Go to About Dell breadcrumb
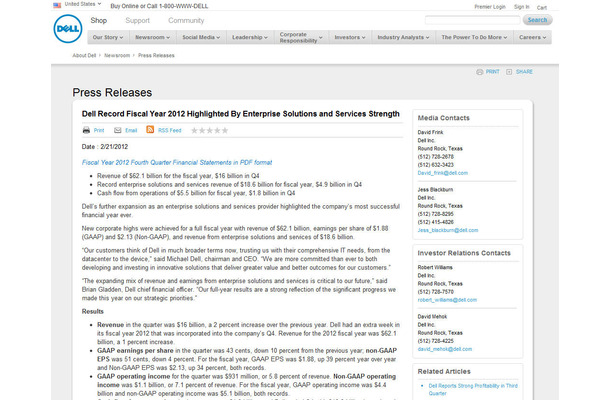 point(84,56)
